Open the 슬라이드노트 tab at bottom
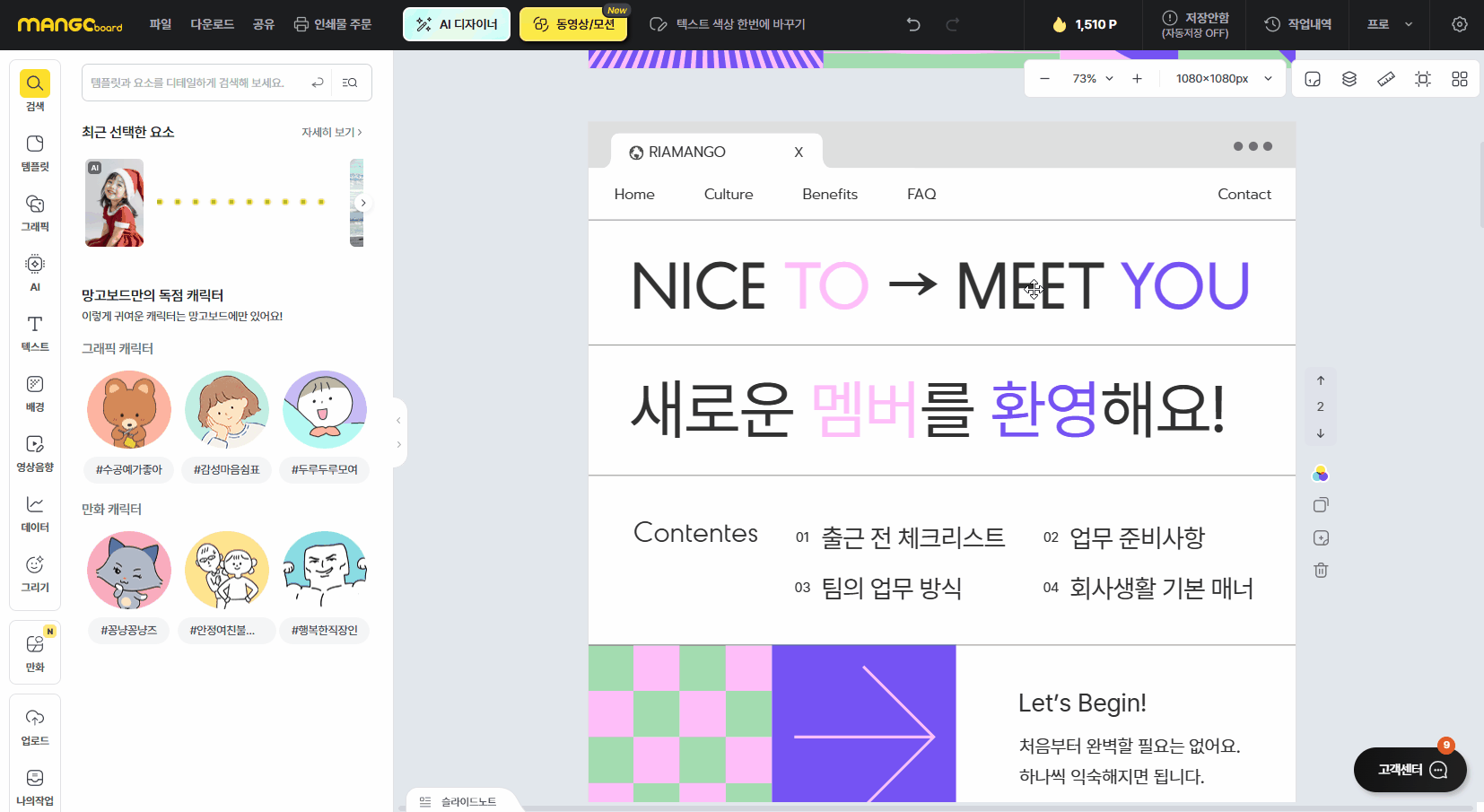 [458, 801]
